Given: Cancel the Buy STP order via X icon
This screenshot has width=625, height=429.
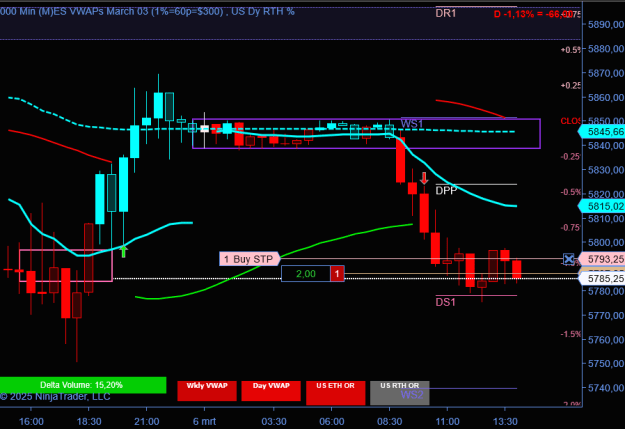Looking at the screenshot, I should pyautogui.click(x=569, y=259).
